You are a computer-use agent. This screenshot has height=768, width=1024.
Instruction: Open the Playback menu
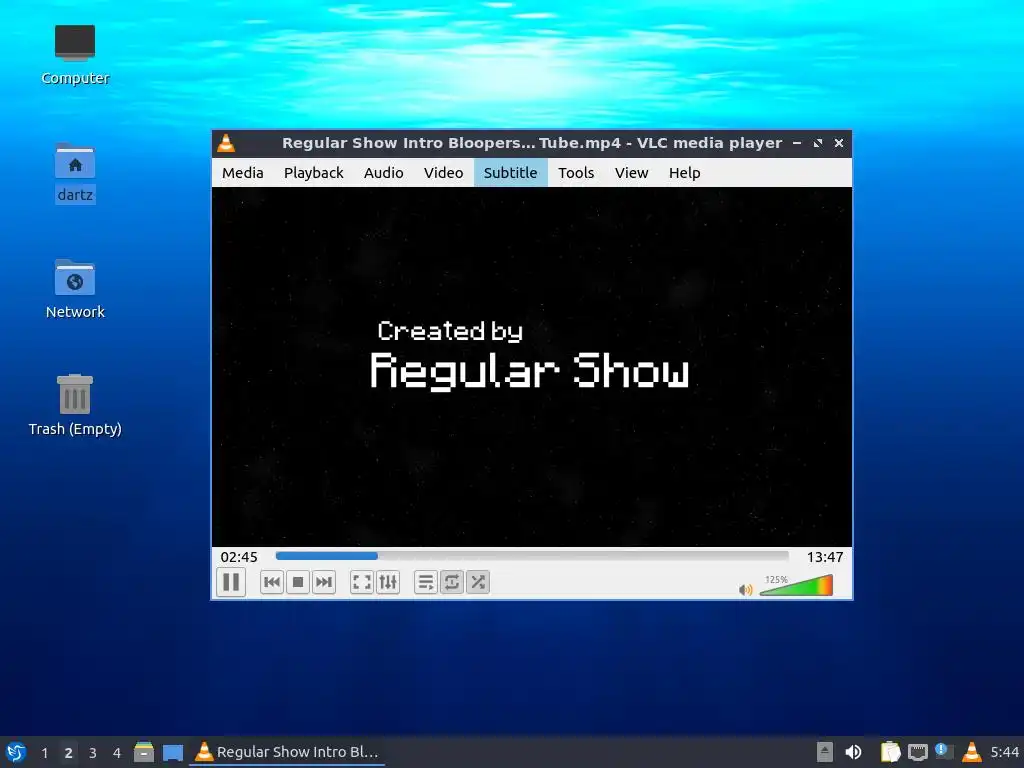[313, 172]
